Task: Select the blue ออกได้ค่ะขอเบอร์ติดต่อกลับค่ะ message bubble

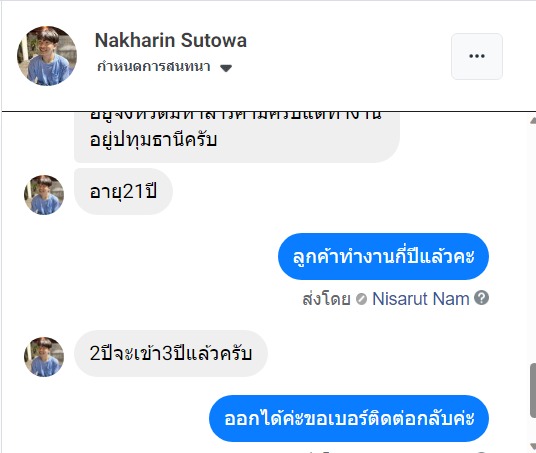Action: pyautogui.click(x=349, y=418)
